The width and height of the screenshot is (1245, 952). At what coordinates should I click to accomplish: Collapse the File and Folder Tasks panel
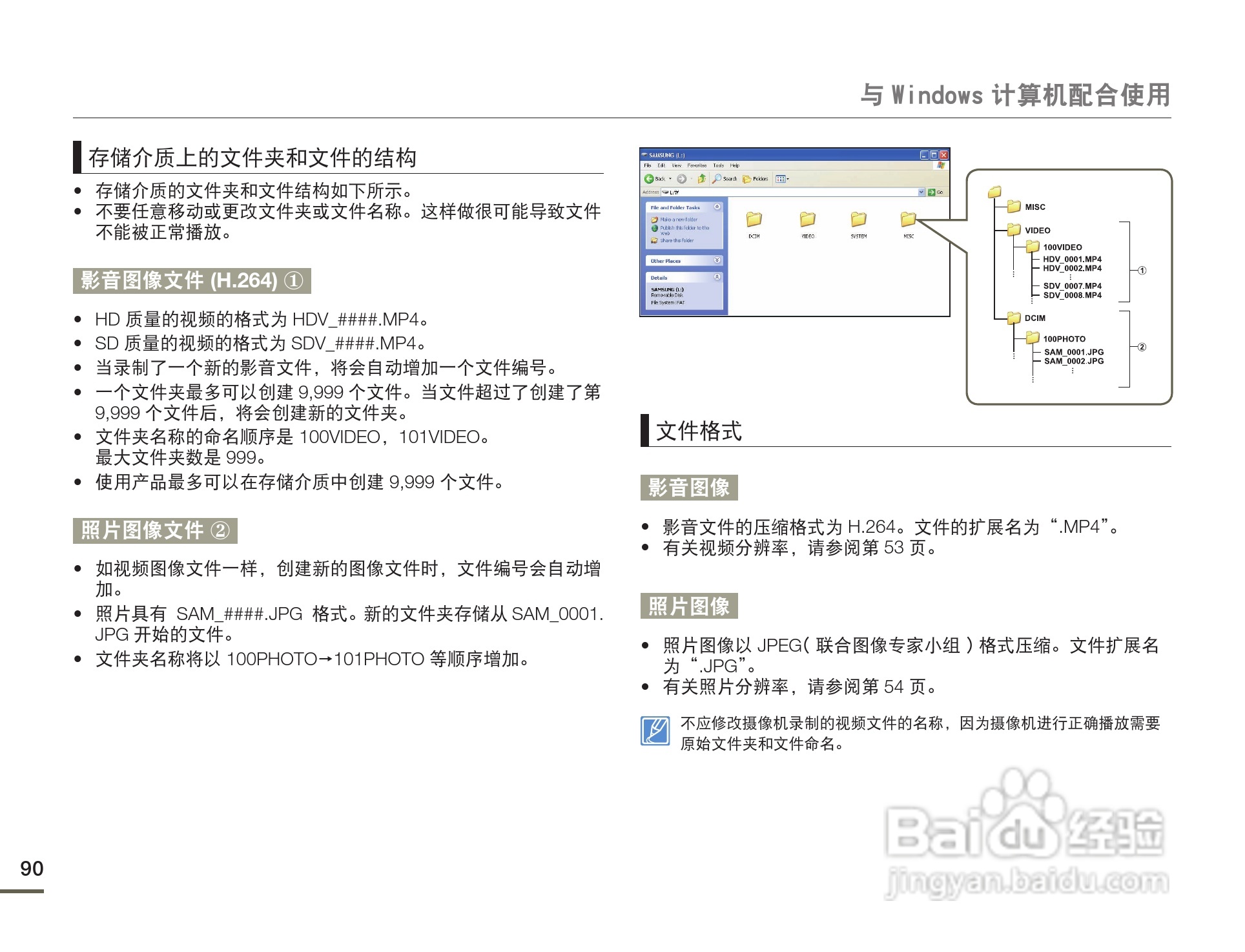pos(717,207)
